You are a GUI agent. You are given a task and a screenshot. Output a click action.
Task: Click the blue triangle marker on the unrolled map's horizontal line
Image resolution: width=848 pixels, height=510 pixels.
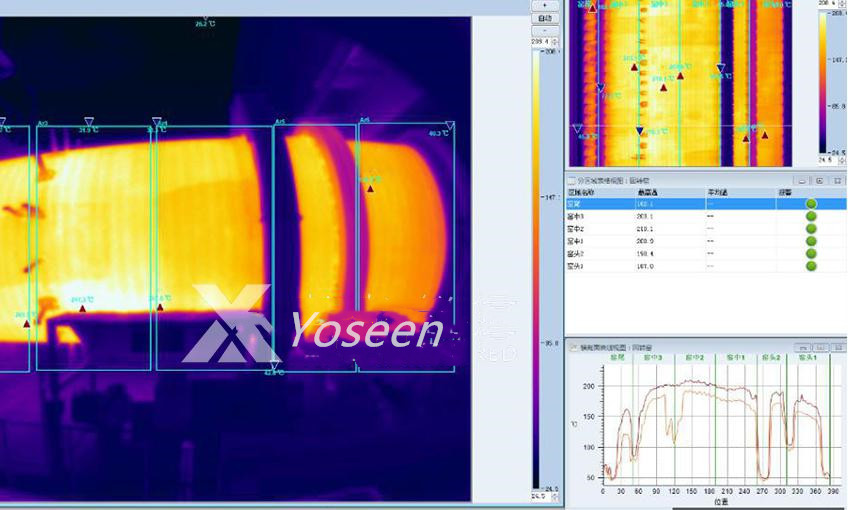pos(640,131)
